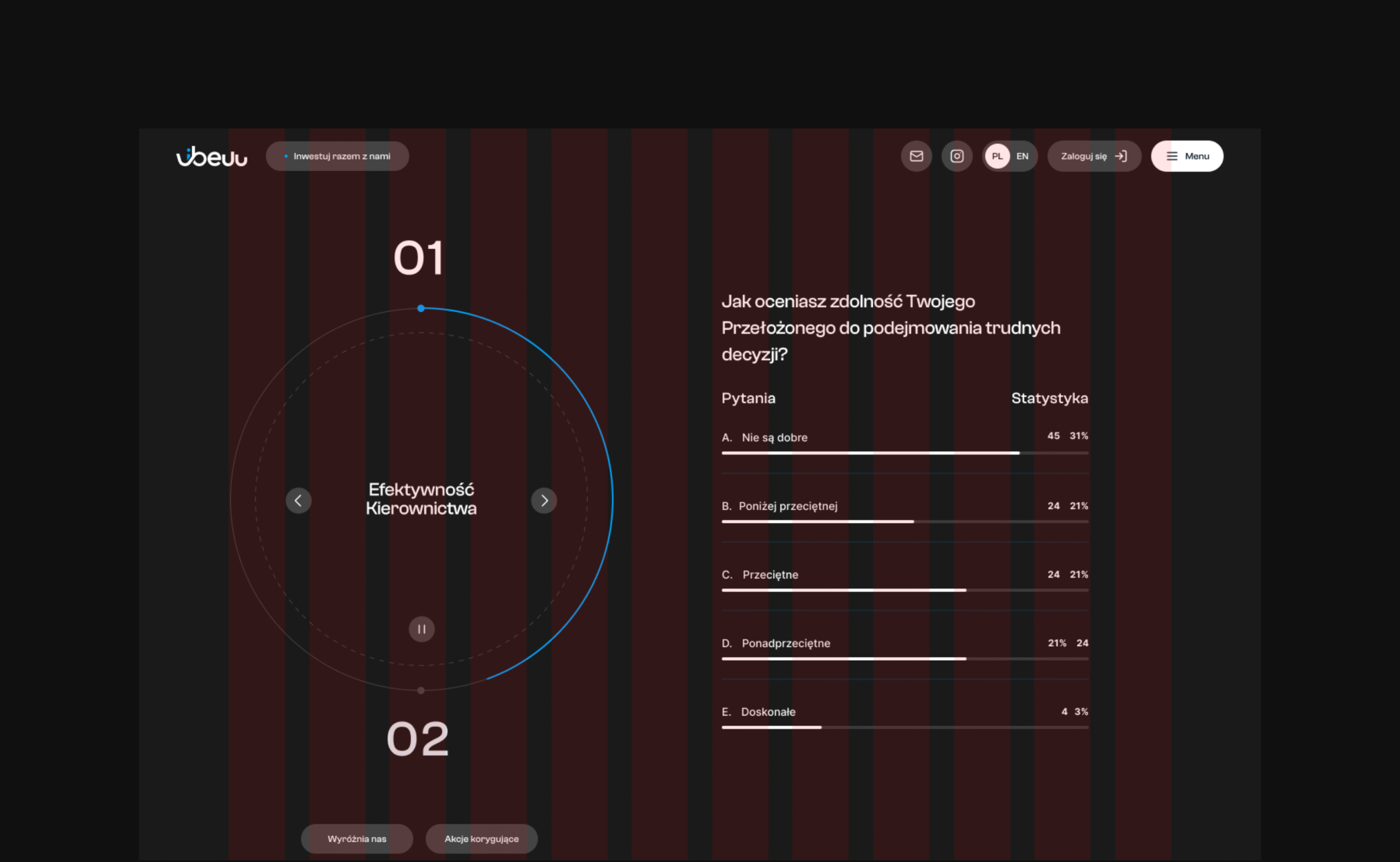1400x862 pixels.
Task: Select the 01 section number
Action: coord(419,258)
